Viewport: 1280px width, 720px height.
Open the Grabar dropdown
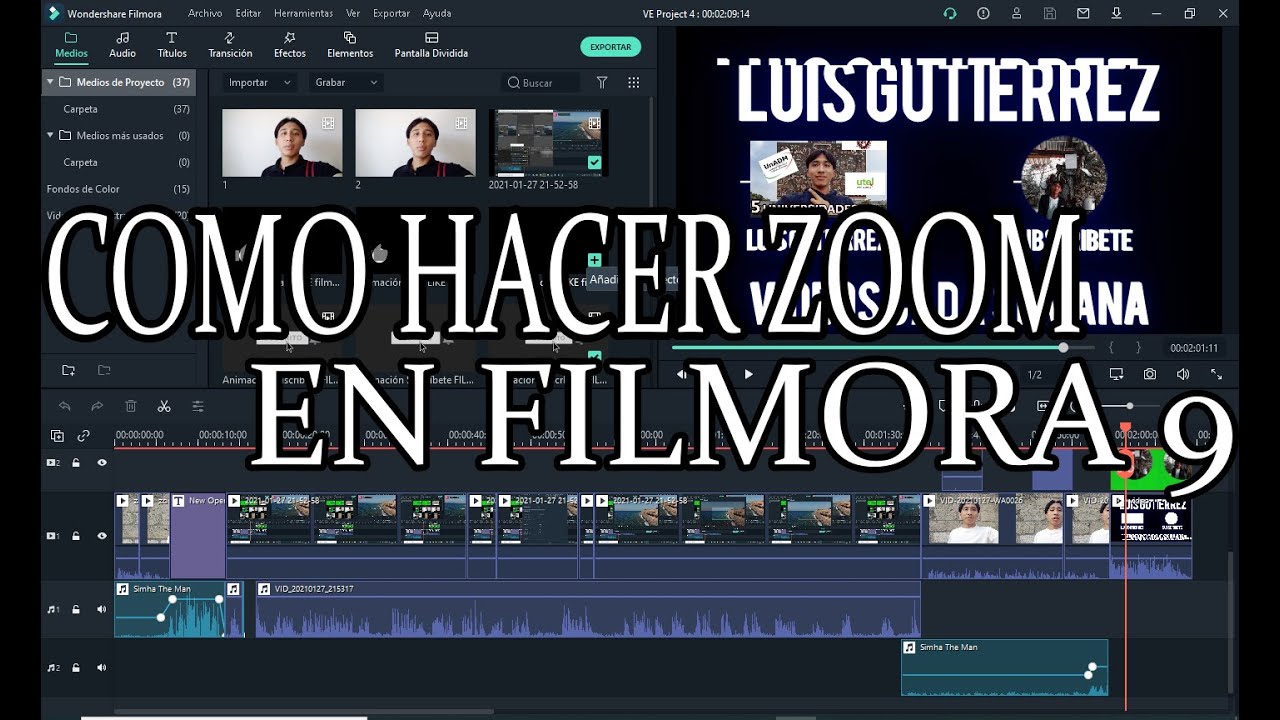click(x=344, y=82)
